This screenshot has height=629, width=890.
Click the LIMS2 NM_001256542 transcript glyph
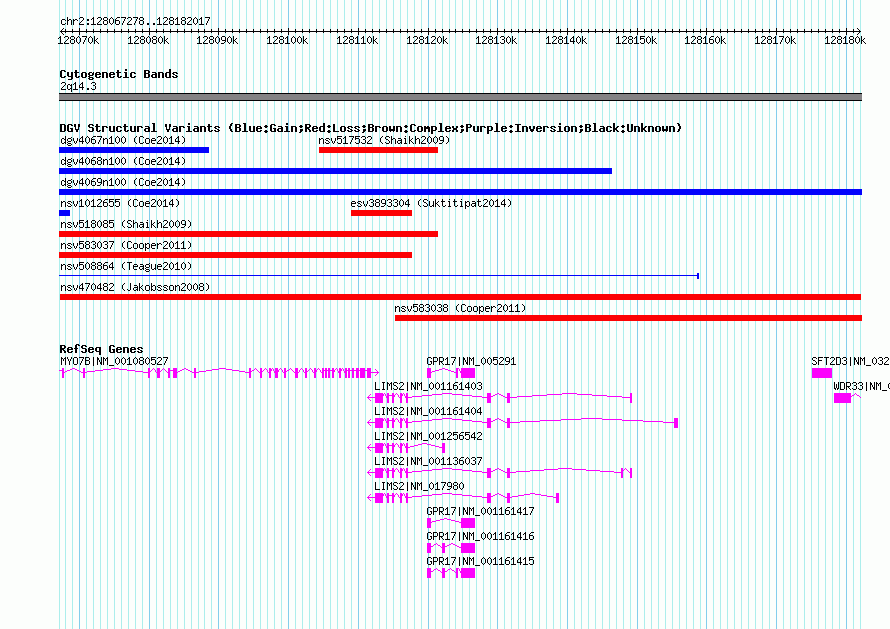(x=406, y=448)
